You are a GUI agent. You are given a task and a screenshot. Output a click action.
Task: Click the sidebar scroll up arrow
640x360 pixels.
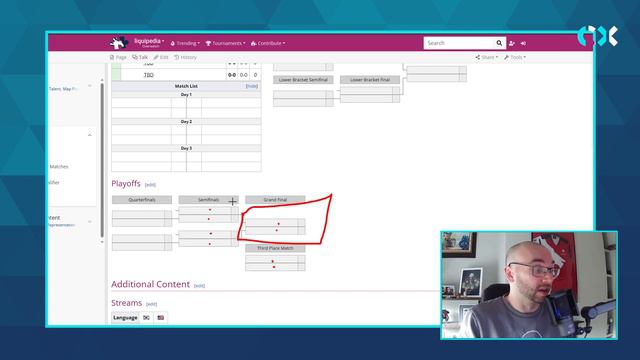[x=102, y=80]
